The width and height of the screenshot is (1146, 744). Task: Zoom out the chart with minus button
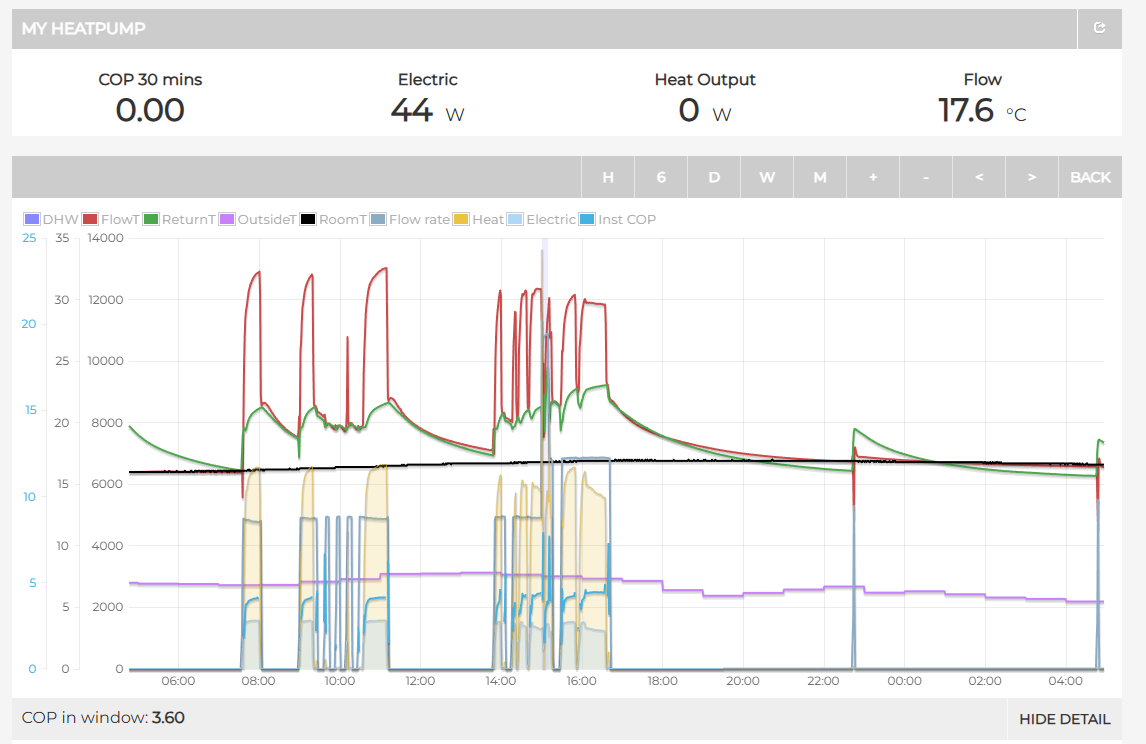coord(926,177)
